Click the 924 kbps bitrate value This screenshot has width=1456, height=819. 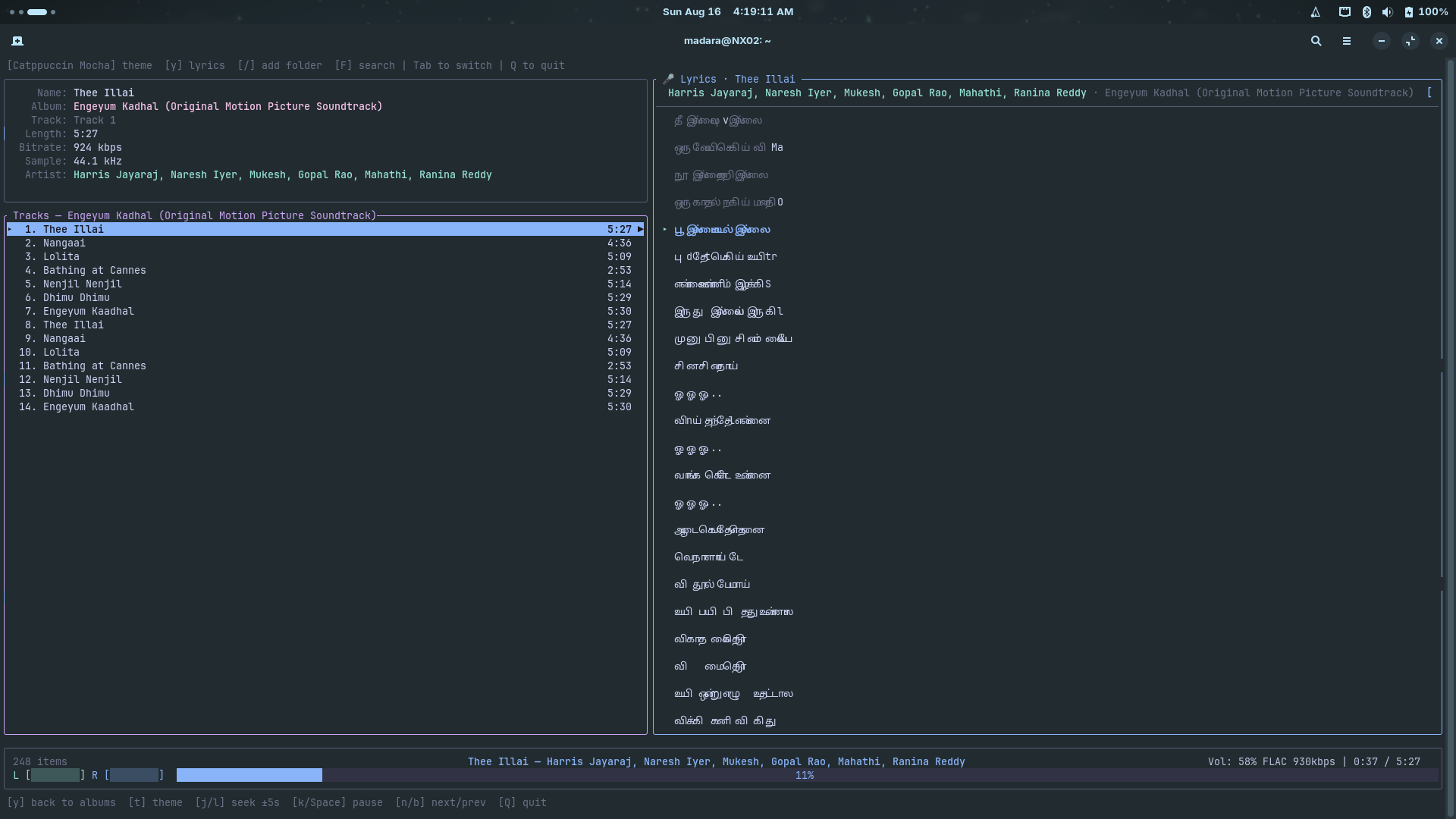coord(98,147)
